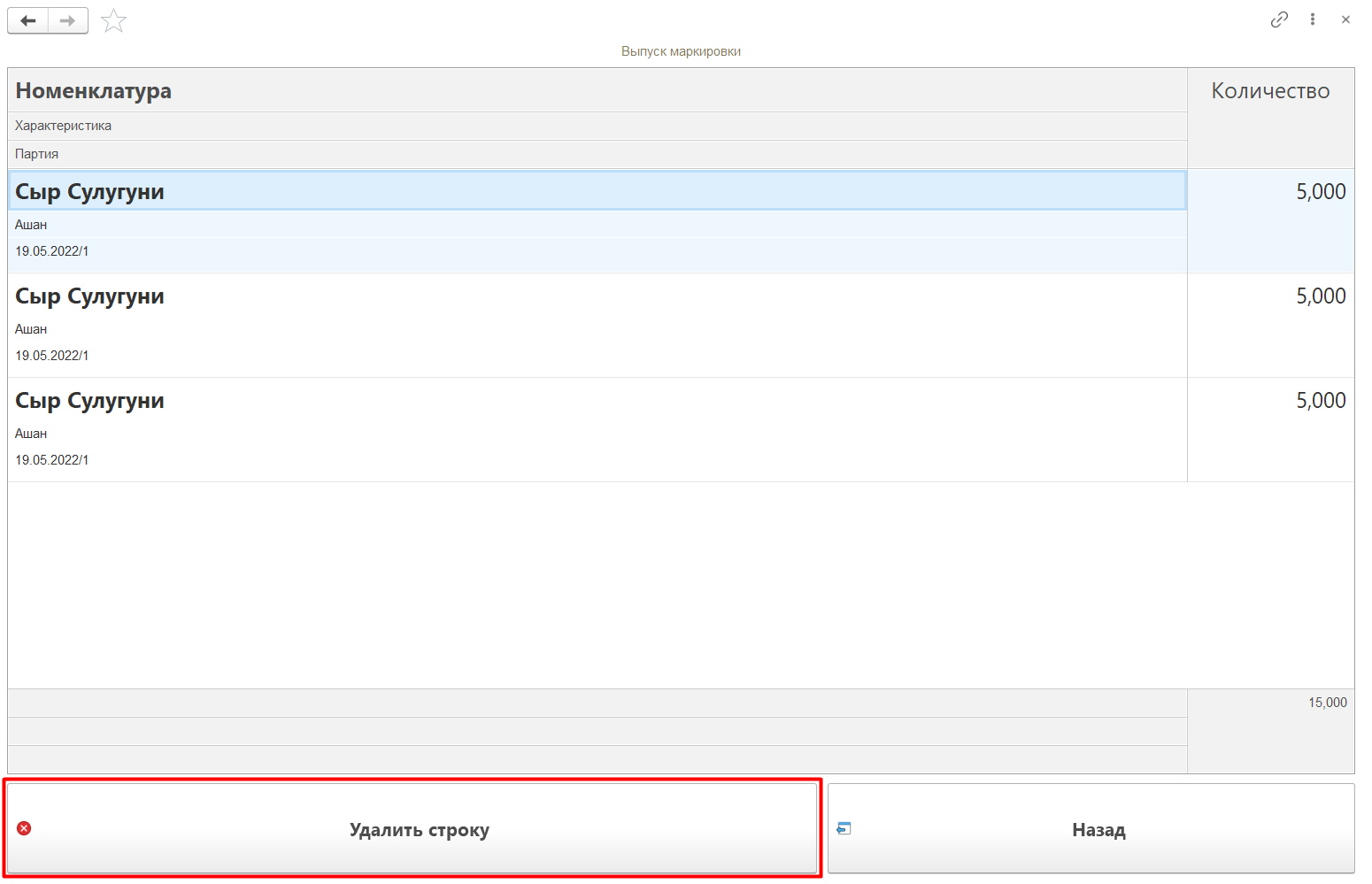Click batch 19.05.2022/1 in the third row
This screenshot has width=1372, height=884.
tap(51, 460)
